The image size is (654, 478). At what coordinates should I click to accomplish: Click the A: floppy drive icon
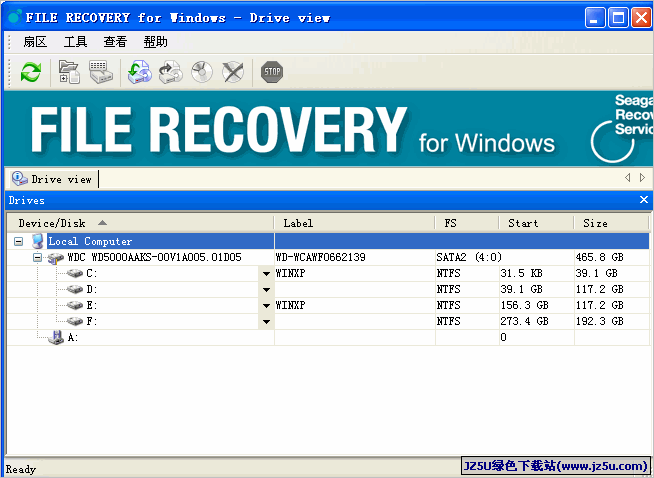55,337
